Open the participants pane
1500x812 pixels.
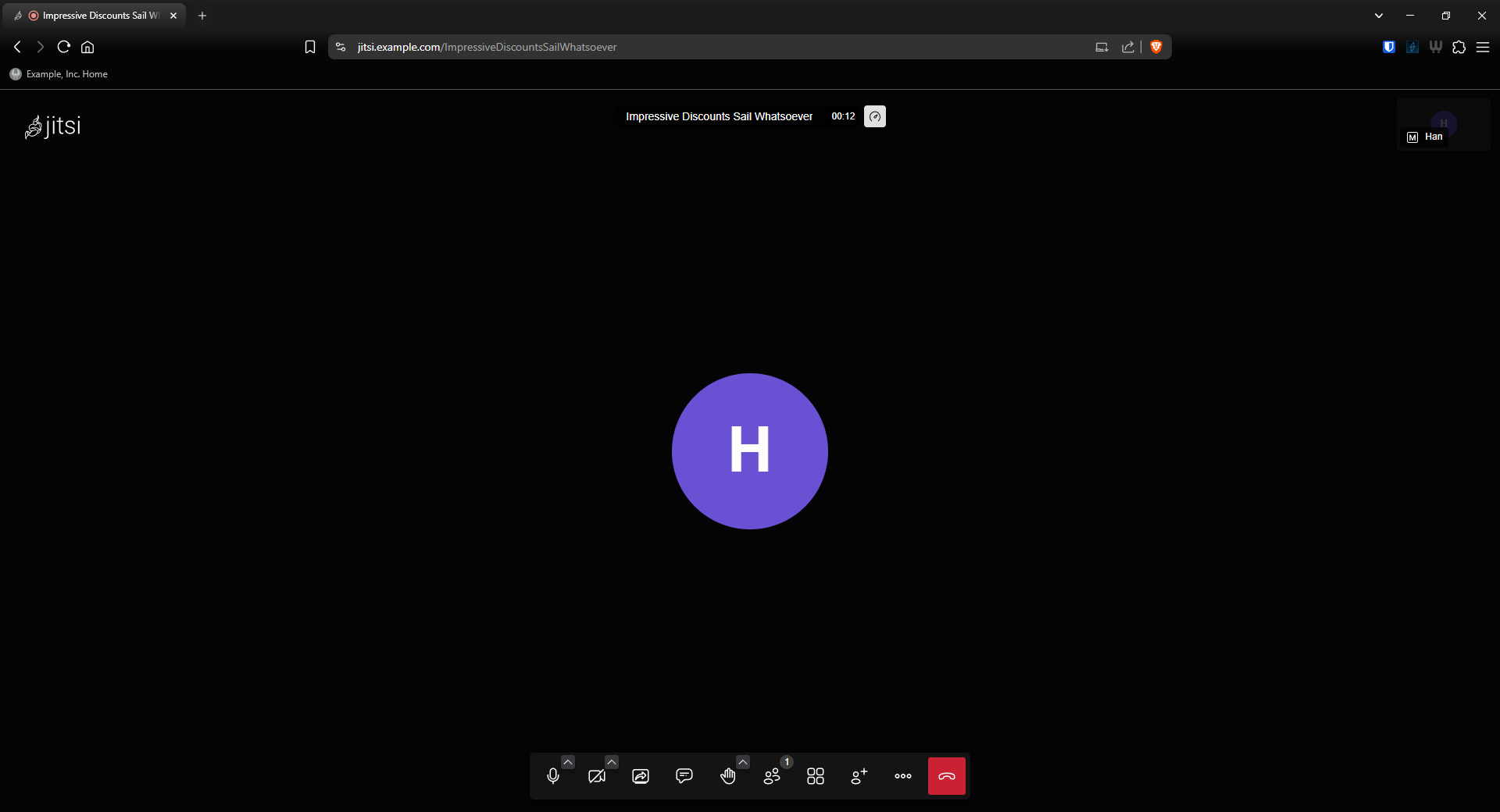pyautogui.click(x=772, y=776)
